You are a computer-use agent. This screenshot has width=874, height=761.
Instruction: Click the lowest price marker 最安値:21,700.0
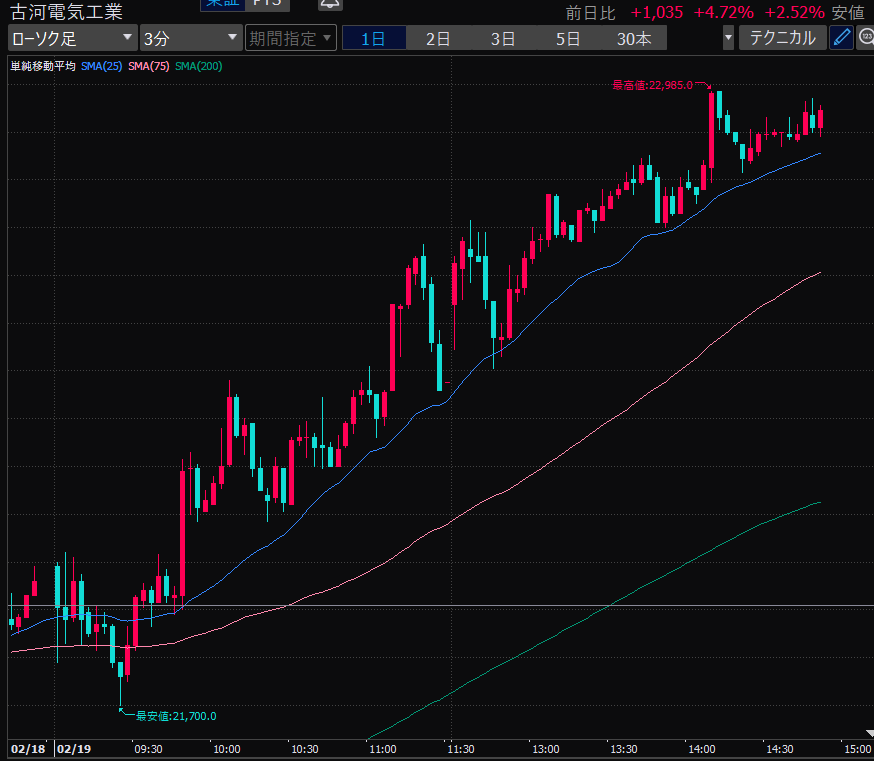tap(175, 715)
